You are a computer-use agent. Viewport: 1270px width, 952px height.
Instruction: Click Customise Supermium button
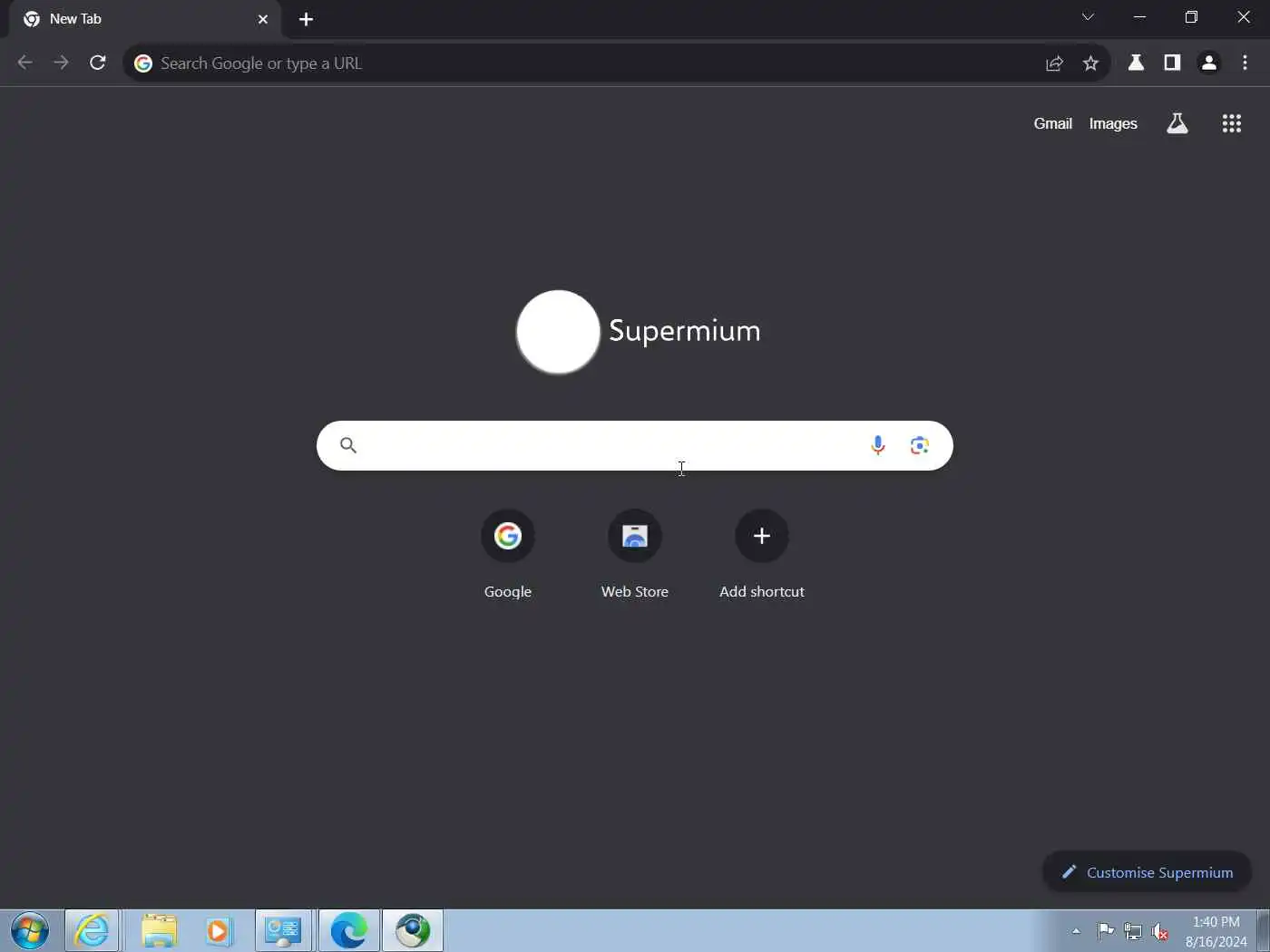coord(1148,872)
